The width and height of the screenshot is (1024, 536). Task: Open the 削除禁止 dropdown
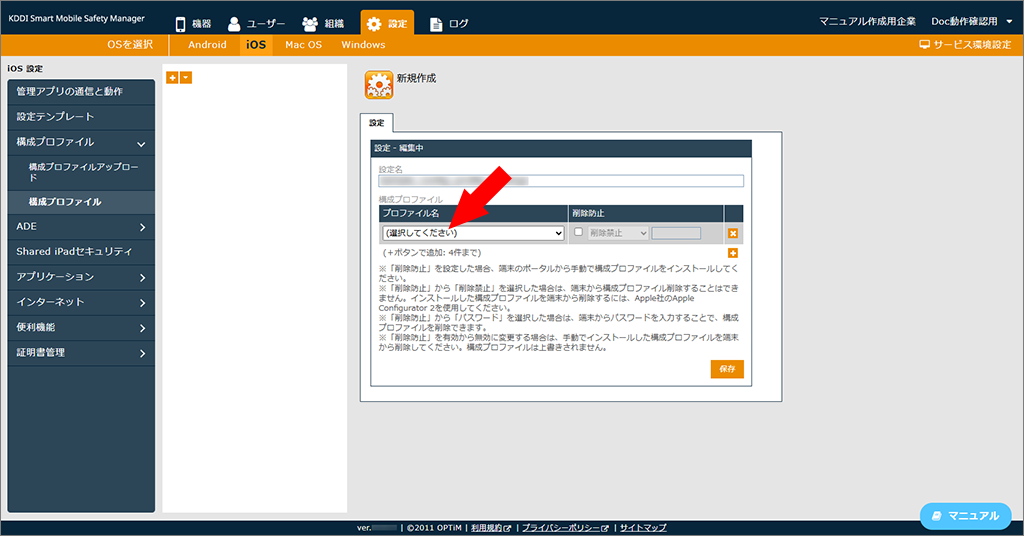tap(618, 233)
